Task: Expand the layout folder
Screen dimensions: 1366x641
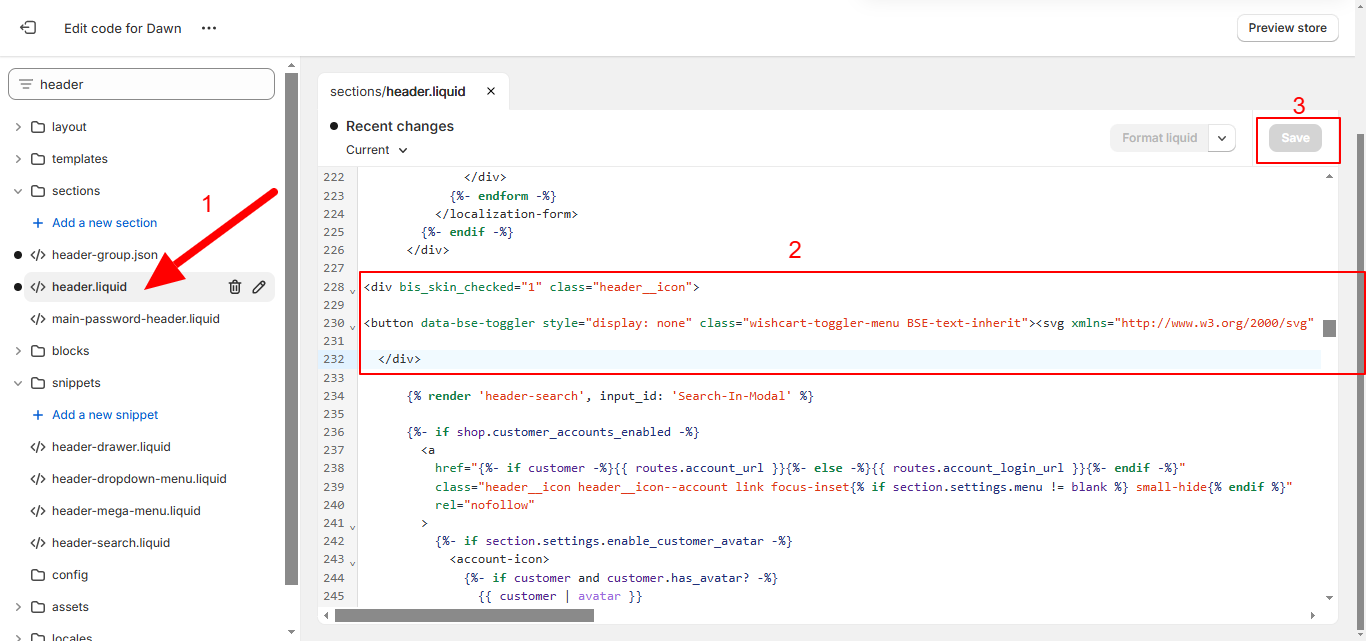Action: click(18, 127)
